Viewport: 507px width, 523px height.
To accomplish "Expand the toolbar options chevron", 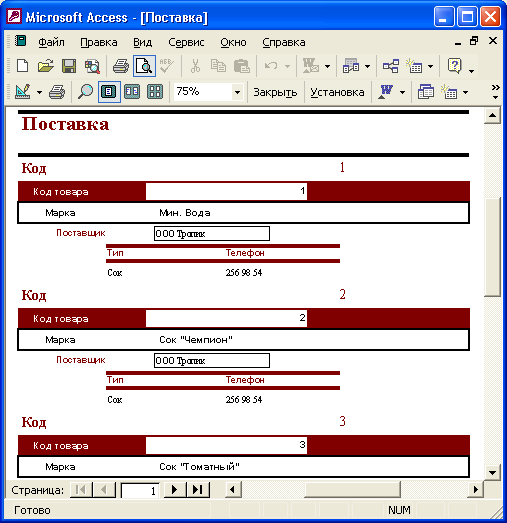I will click(496, 91).
